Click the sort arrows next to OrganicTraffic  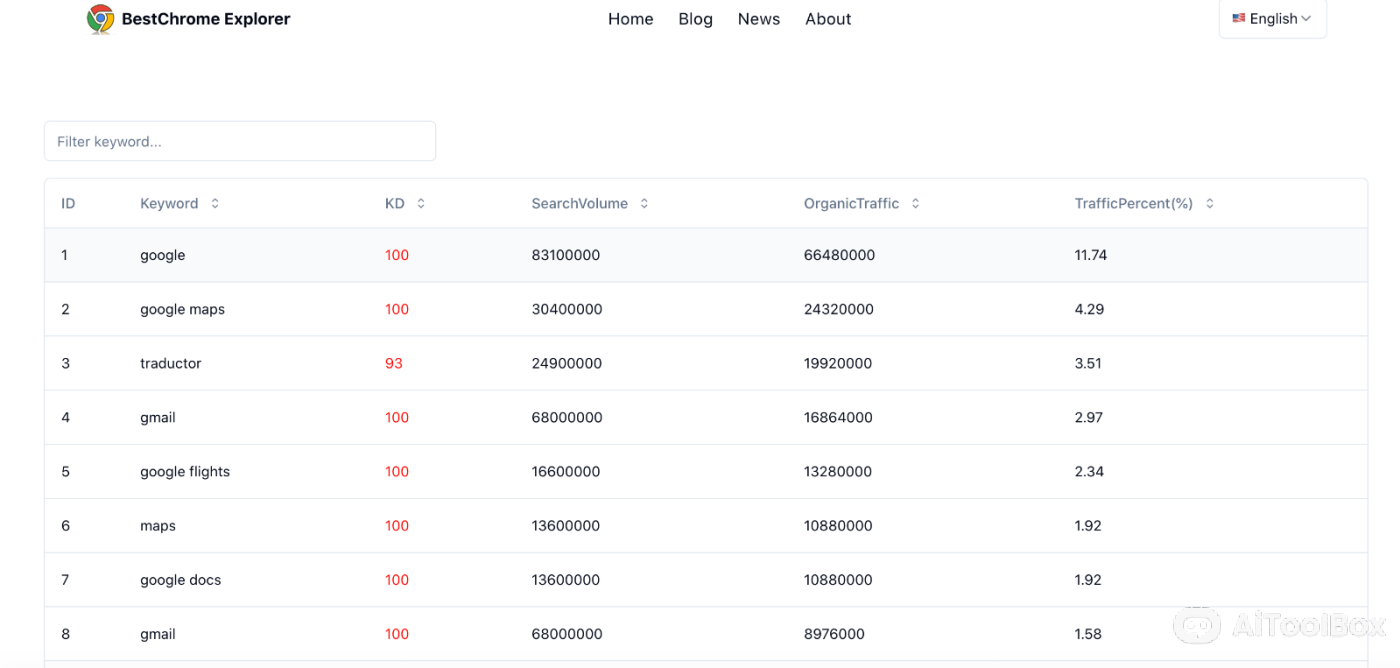[x=915, y=204]
